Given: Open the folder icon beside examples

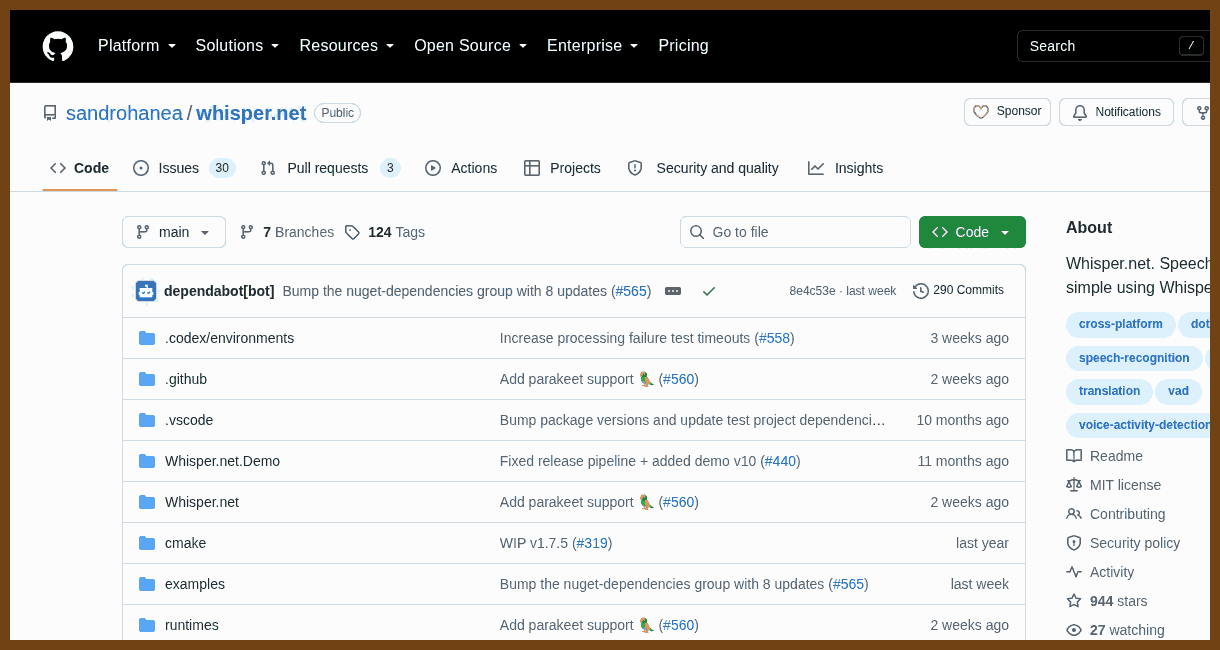Looking at the screenshot, I should click(x=147, y=584).
